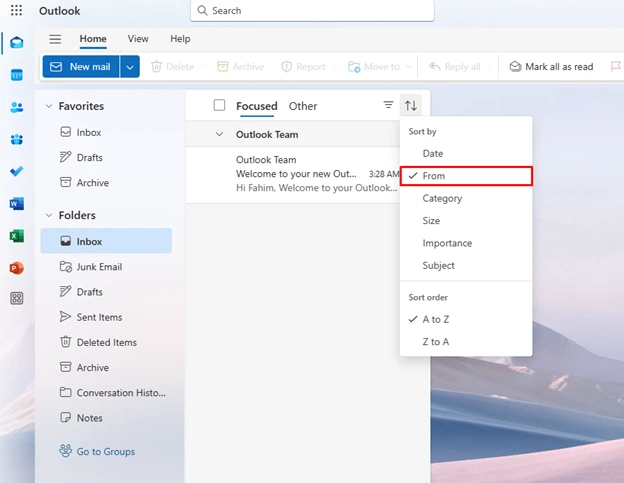
Task: Click in the Search box
Action: pyautogui.click(x=312, y=10)
